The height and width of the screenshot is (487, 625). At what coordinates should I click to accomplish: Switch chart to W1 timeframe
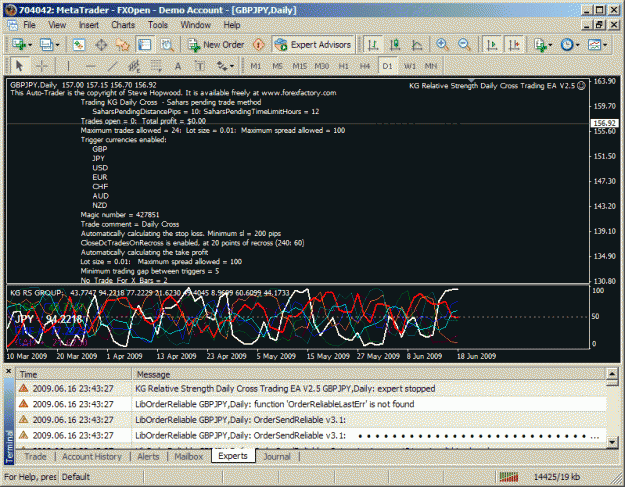(x=409, y=66)
